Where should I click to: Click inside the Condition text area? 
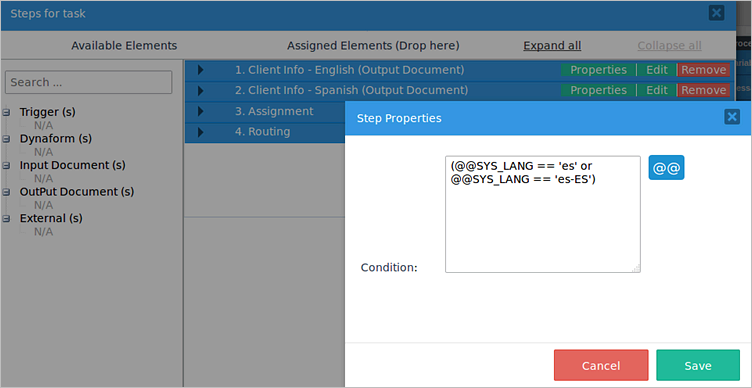[x=543, y=214]
